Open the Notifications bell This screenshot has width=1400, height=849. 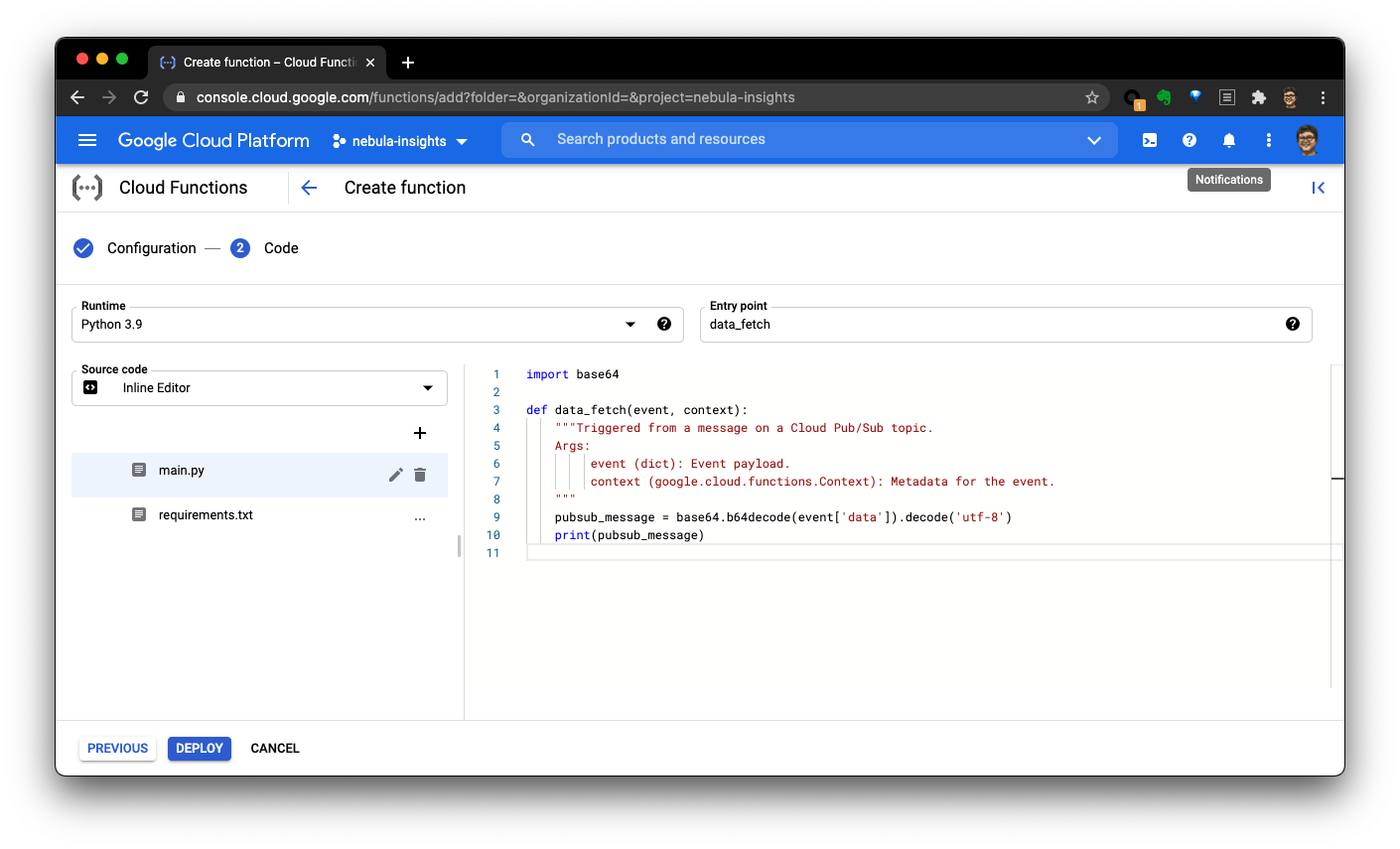(x=1229, y=140)
